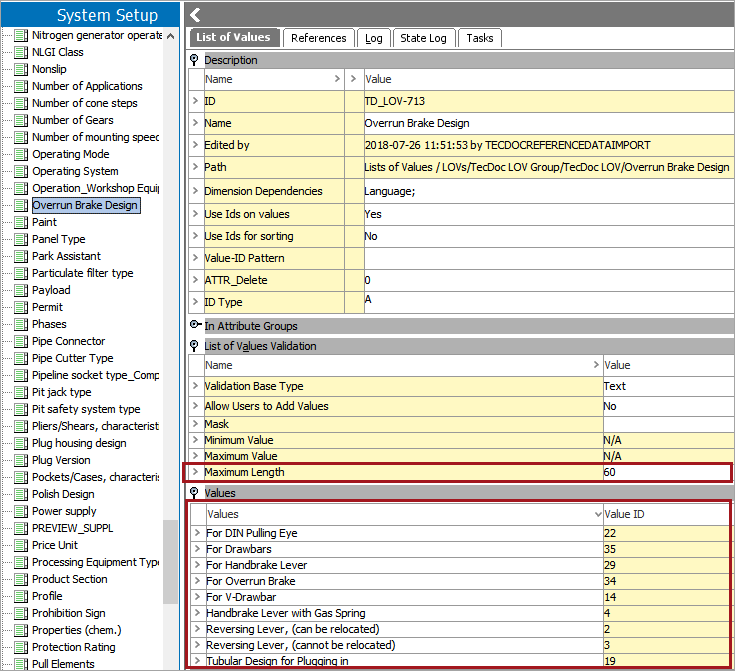Click the list icon beside Overrun Brake Design
This screenshot has height=671, width=735.
pos(21,205)
